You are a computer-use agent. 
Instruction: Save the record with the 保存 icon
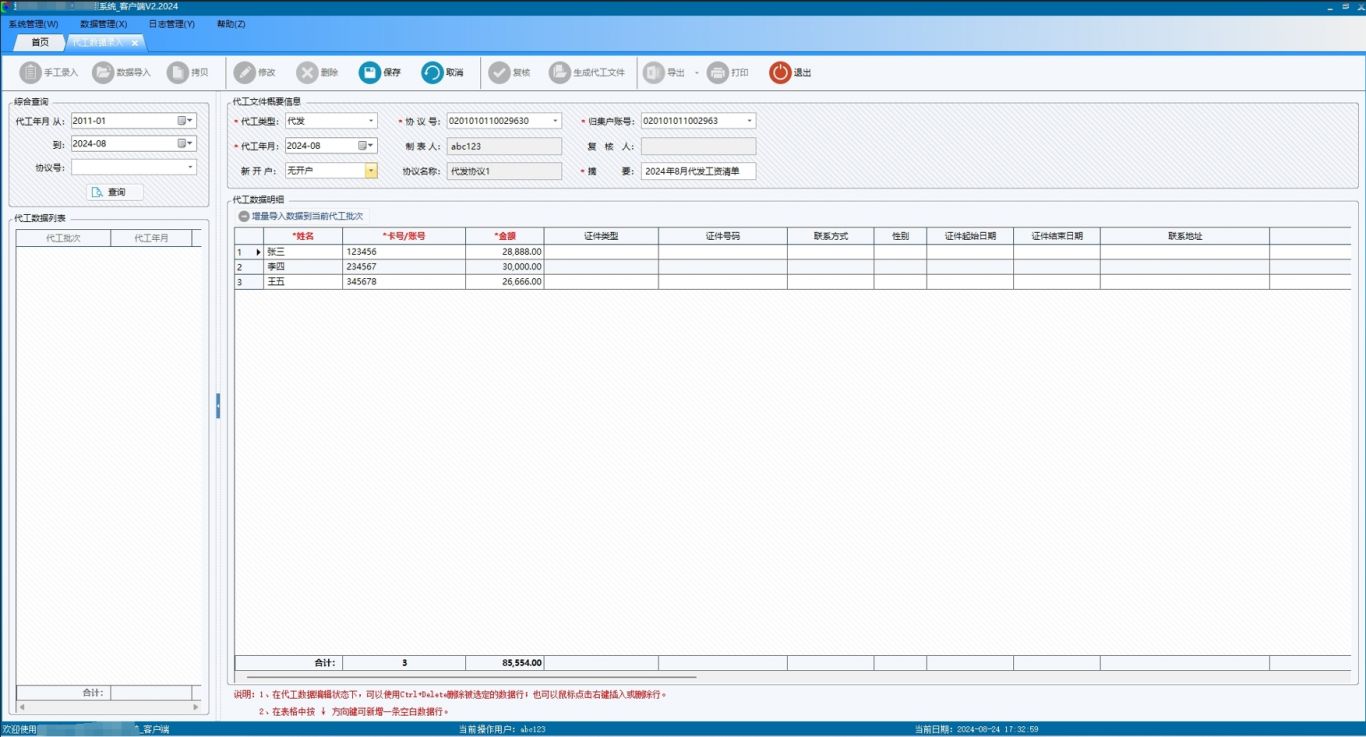tap(370, 73)
